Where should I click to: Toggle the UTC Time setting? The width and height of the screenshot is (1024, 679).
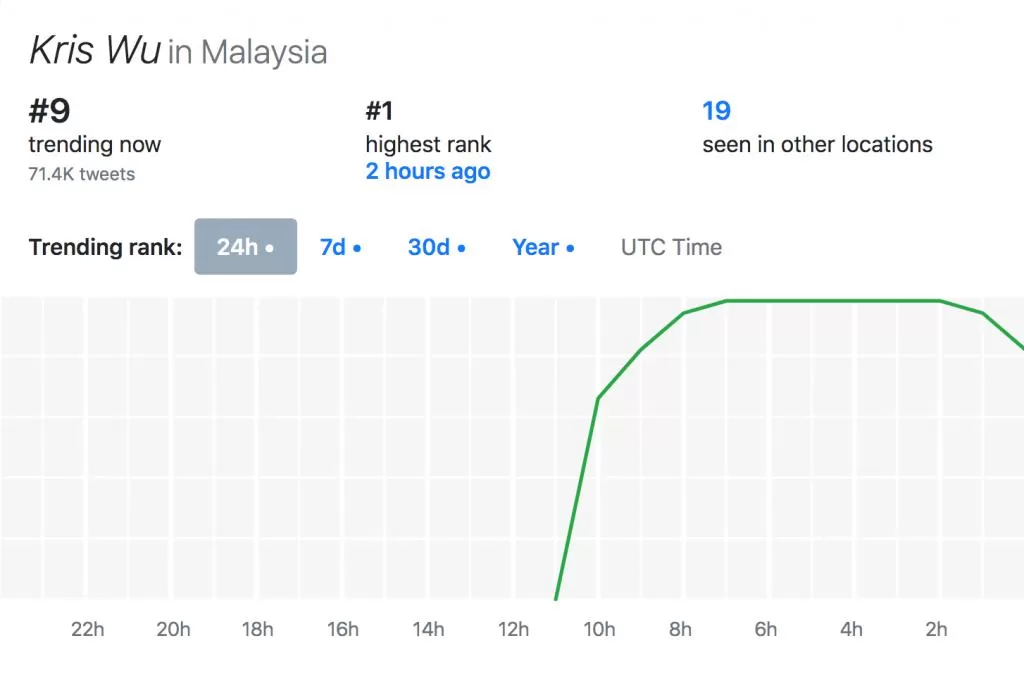671,247
